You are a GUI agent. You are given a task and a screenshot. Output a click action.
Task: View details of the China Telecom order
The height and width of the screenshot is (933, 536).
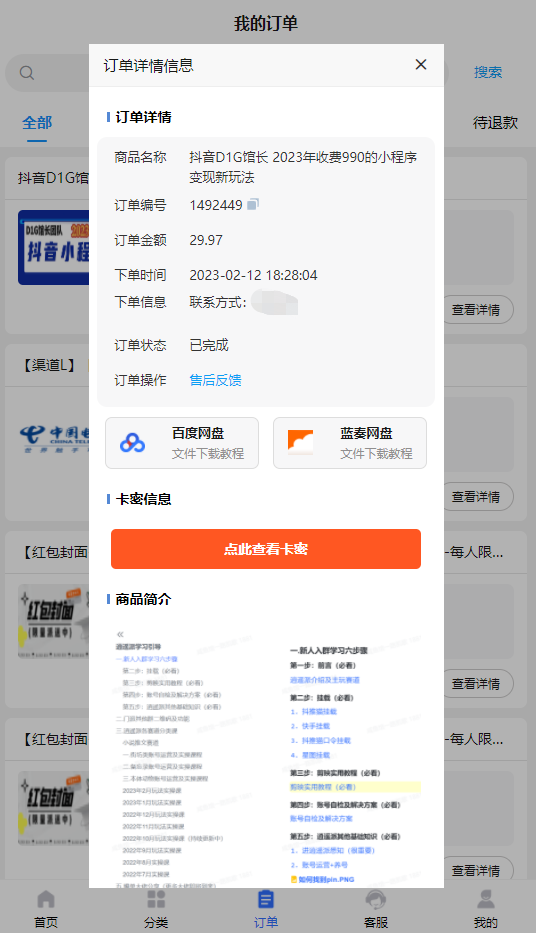(477, 496)
